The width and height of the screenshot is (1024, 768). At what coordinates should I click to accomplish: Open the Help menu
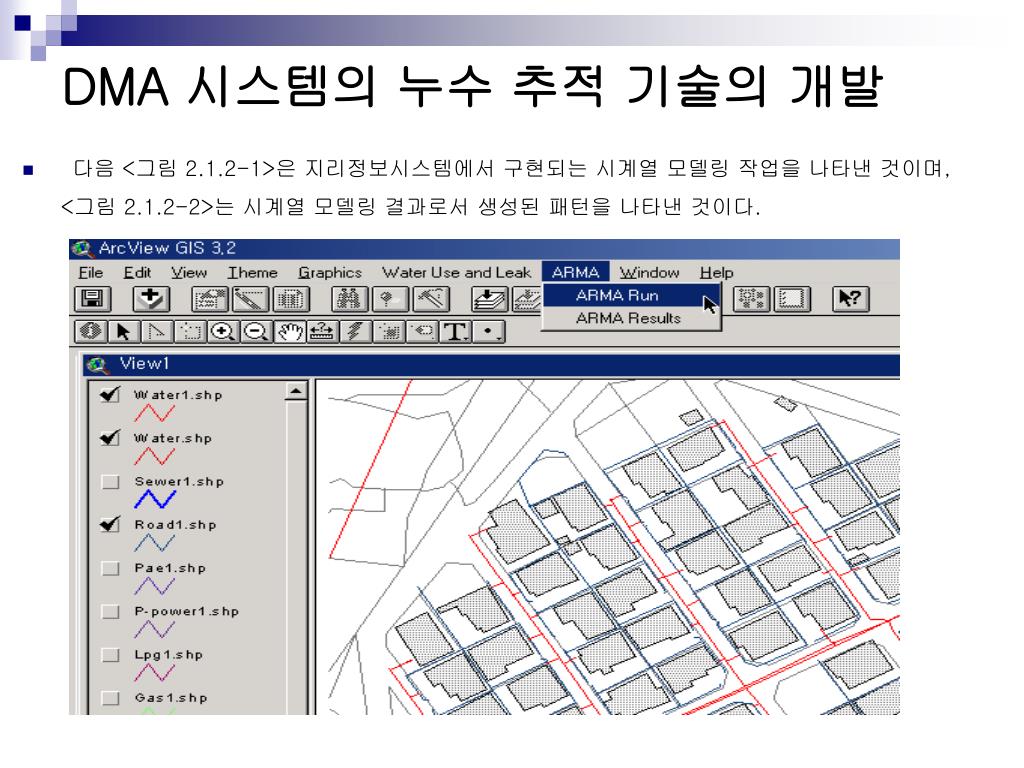coord(716,272)
